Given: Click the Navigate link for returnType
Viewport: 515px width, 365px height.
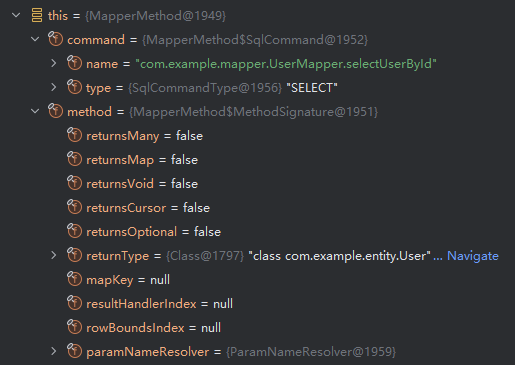Looking at the screenshot, I should [473, 256].
